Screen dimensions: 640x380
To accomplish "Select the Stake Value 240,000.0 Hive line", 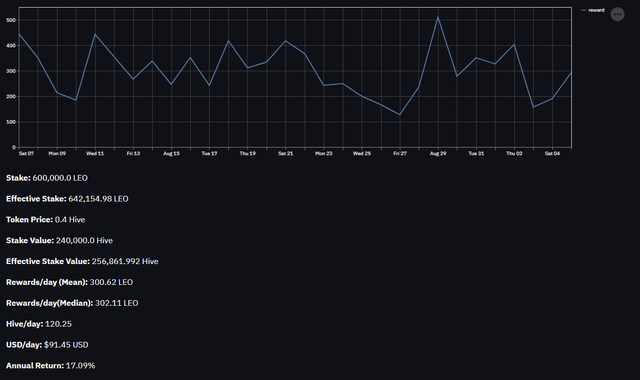I will 60,240.
